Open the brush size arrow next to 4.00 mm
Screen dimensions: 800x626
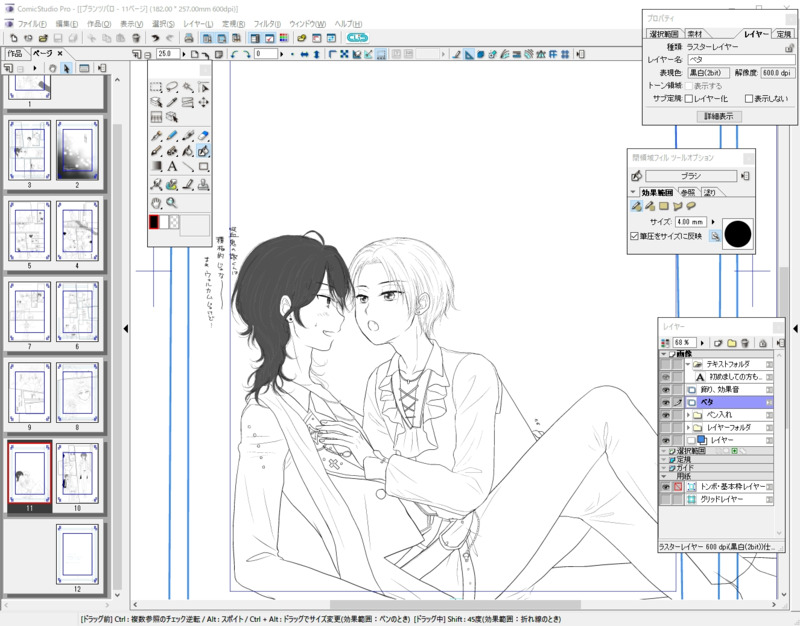(713, 222)
